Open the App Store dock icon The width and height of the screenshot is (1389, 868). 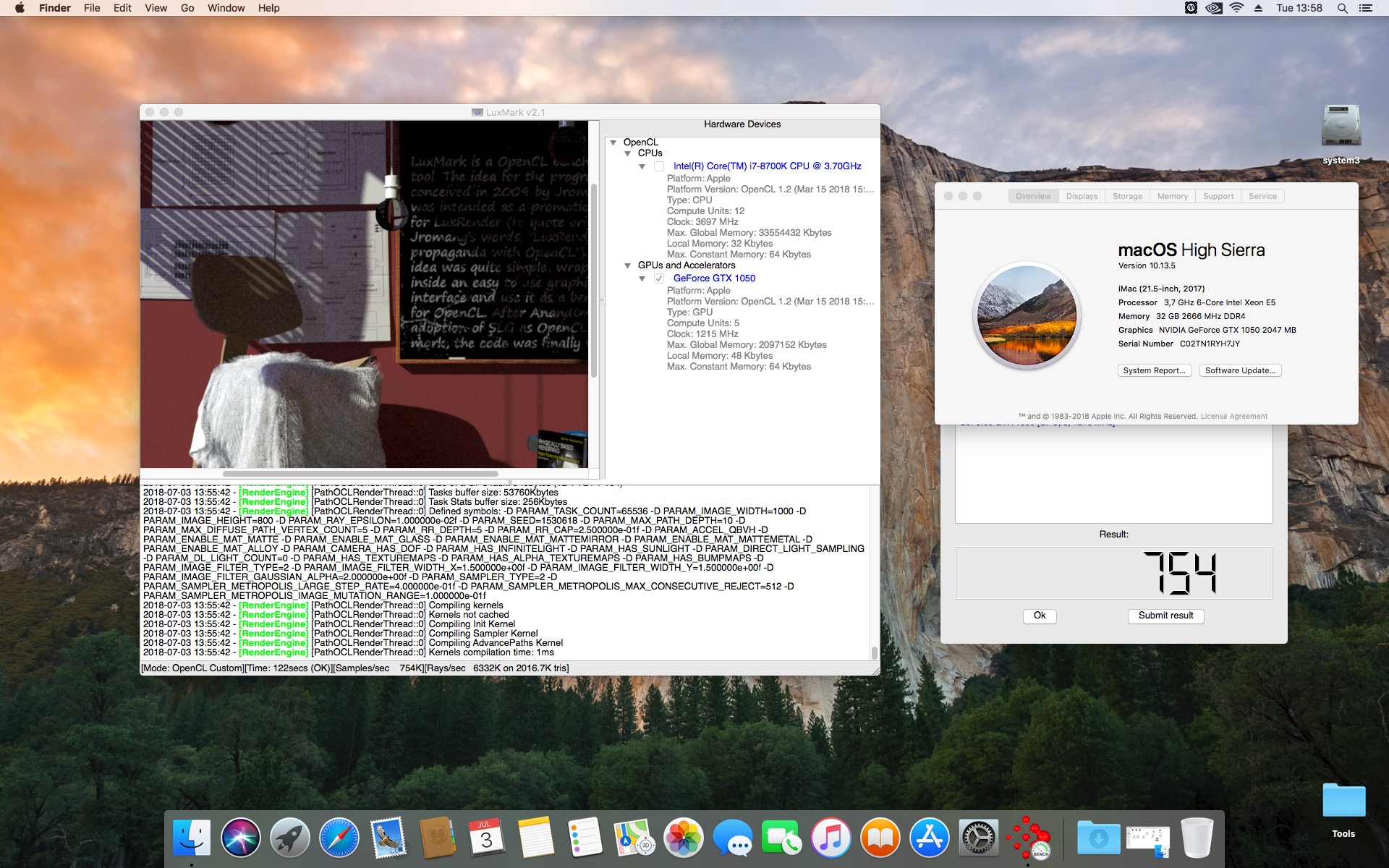pyautogui.click(x=930, y=839)
